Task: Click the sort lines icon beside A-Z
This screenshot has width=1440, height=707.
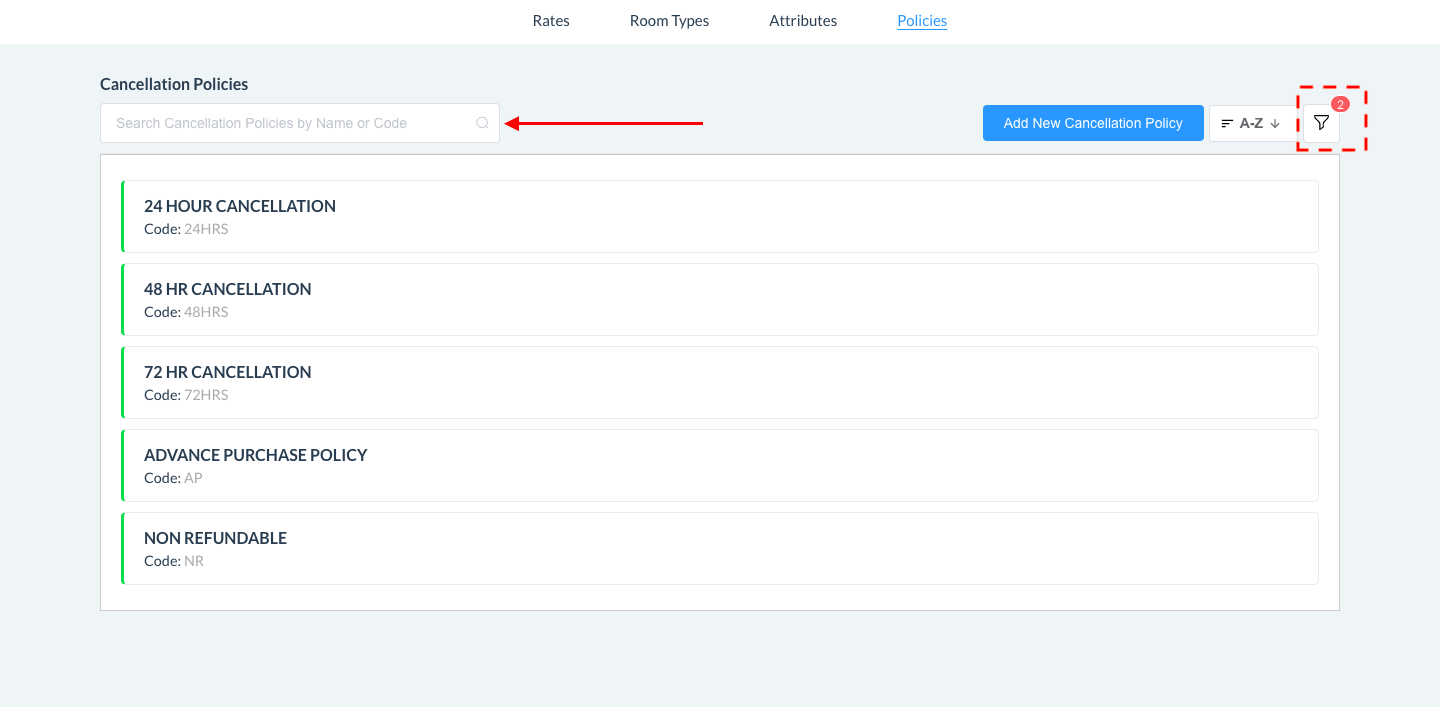Action: [x=1227, y=123]
